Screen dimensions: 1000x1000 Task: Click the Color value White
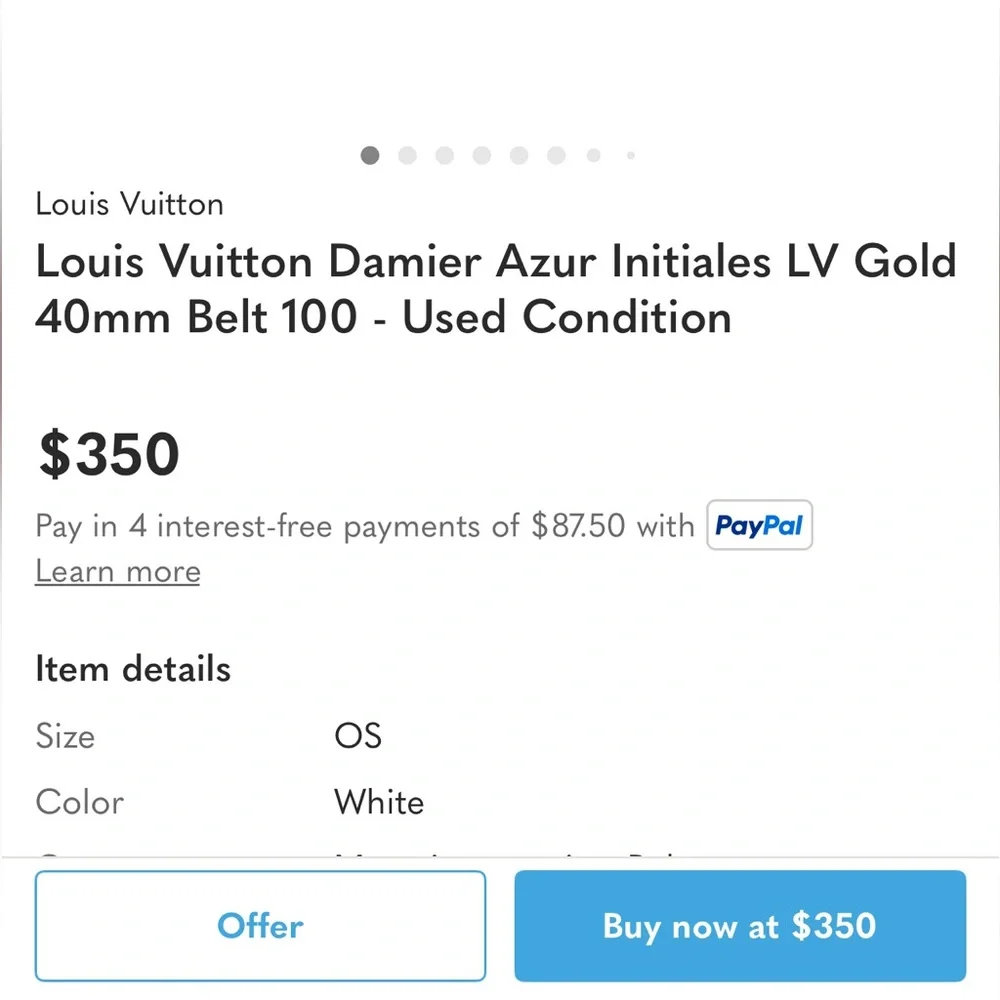(x=378, y=802)
